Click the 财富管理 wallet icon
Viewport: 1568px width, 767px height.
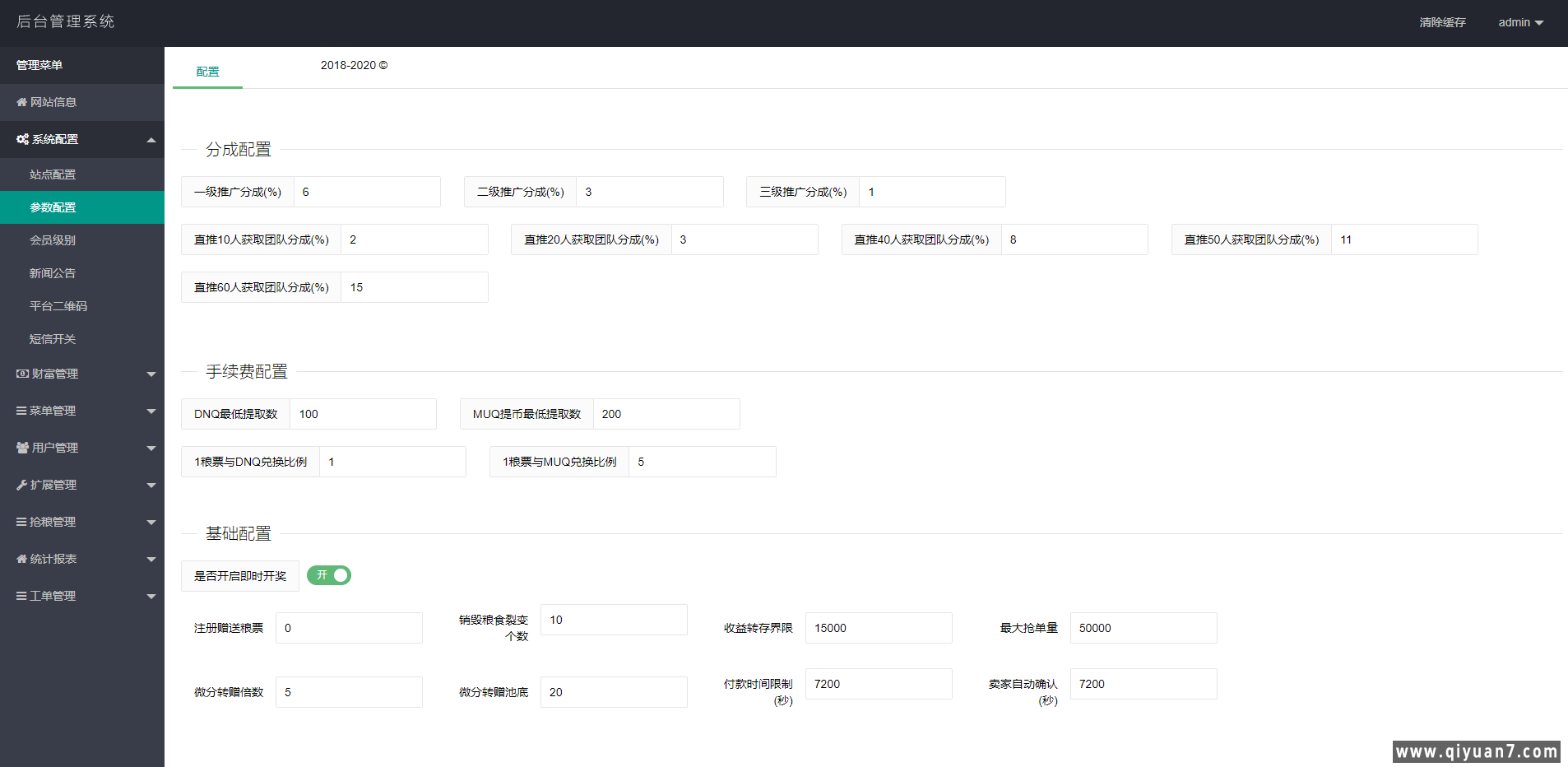(21, 374)
